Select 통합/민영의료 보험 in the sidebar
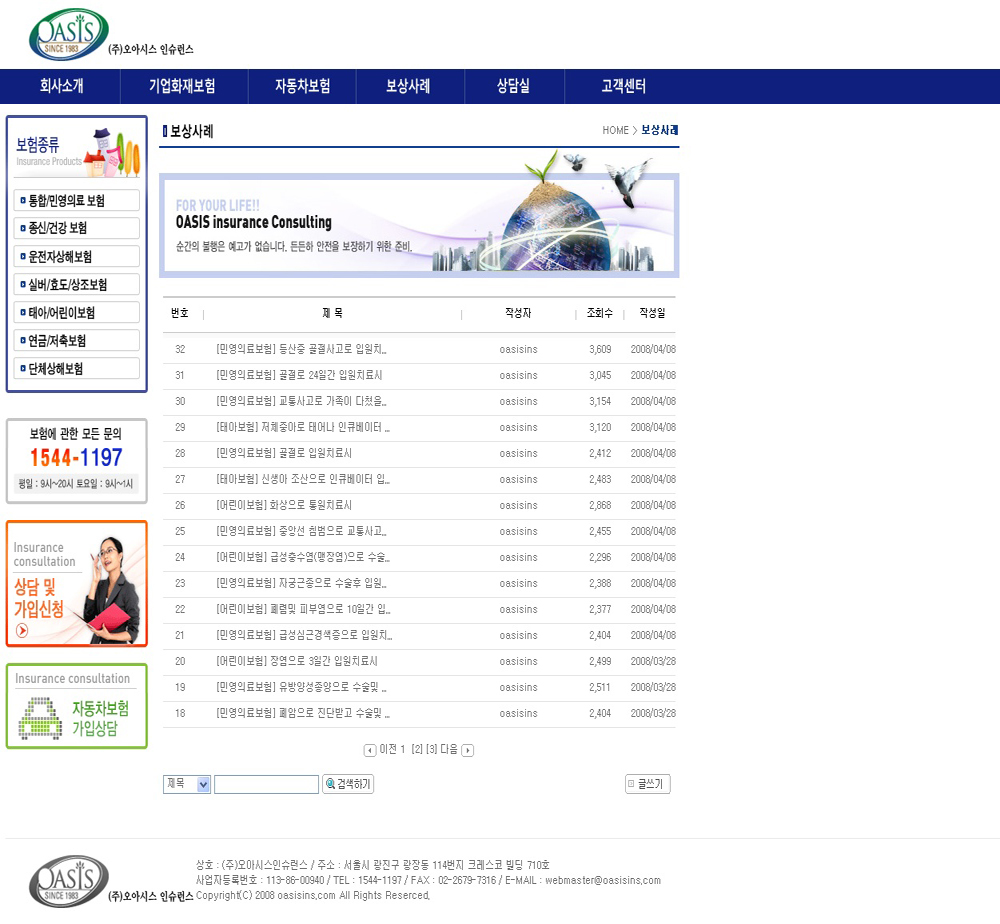The width and height of the screenshot is (1000, 924). 77,201
